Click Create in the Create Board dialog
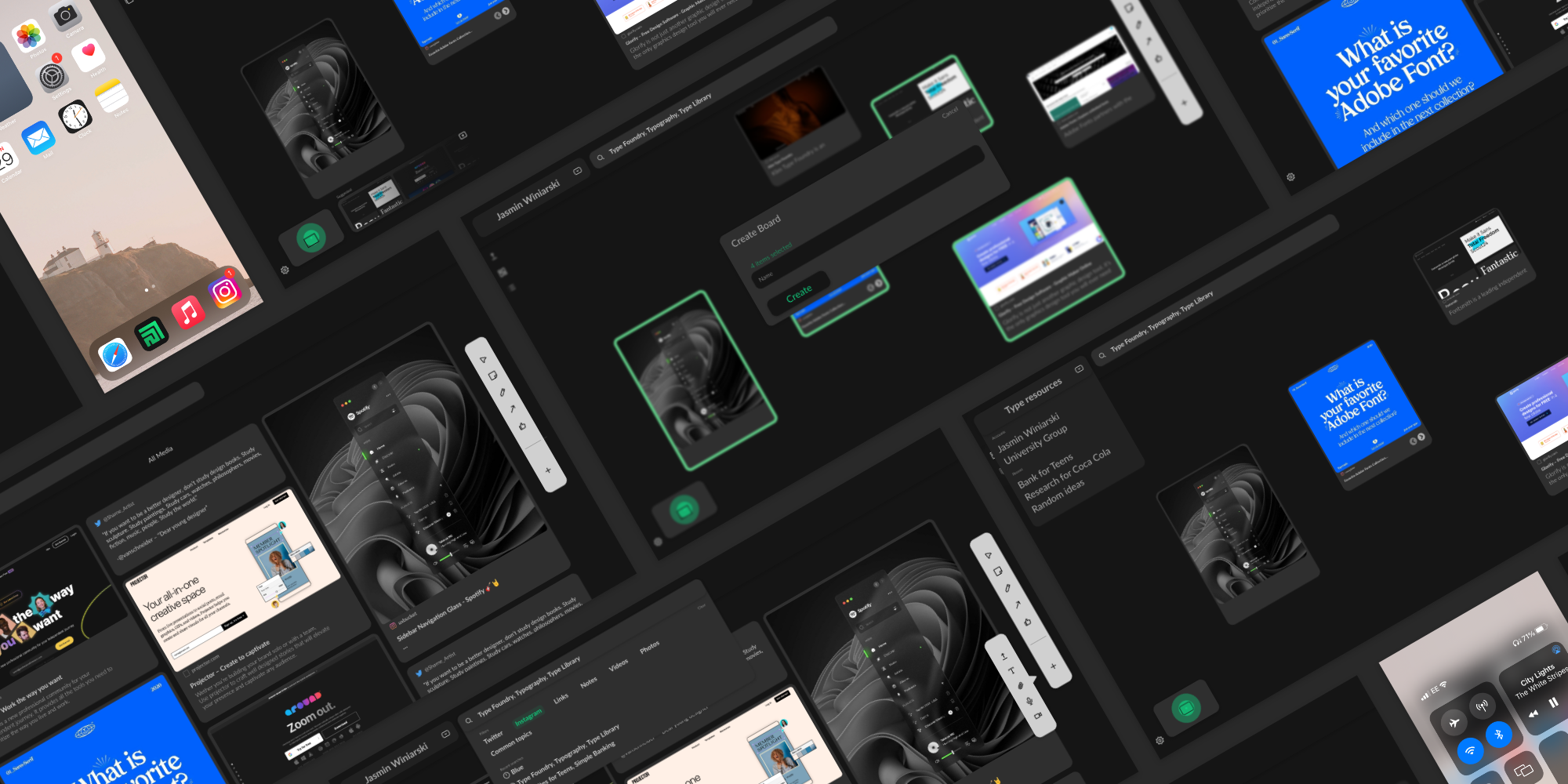The width and height of the screenshot is (1568, 784). (x=799, y=294)
